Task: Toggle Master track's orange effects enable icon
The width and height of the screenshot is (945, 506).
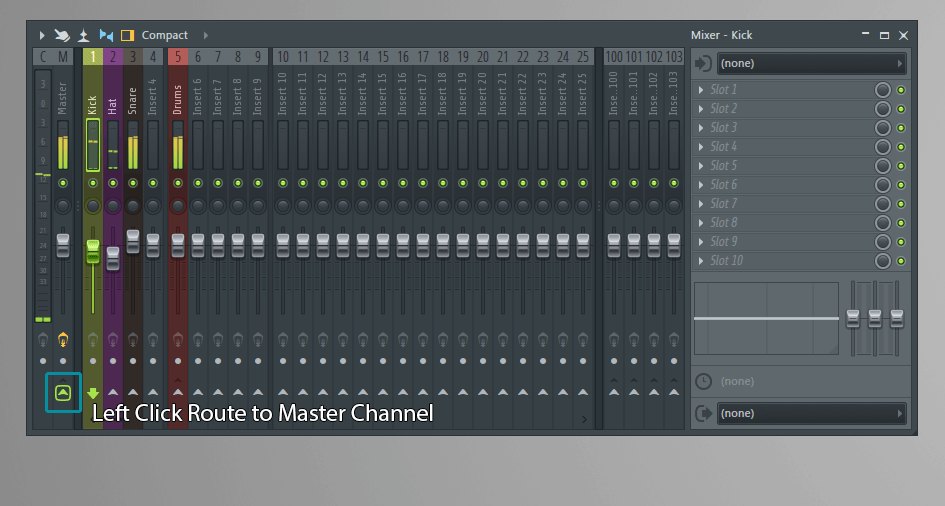Action: tap(63, 340)
